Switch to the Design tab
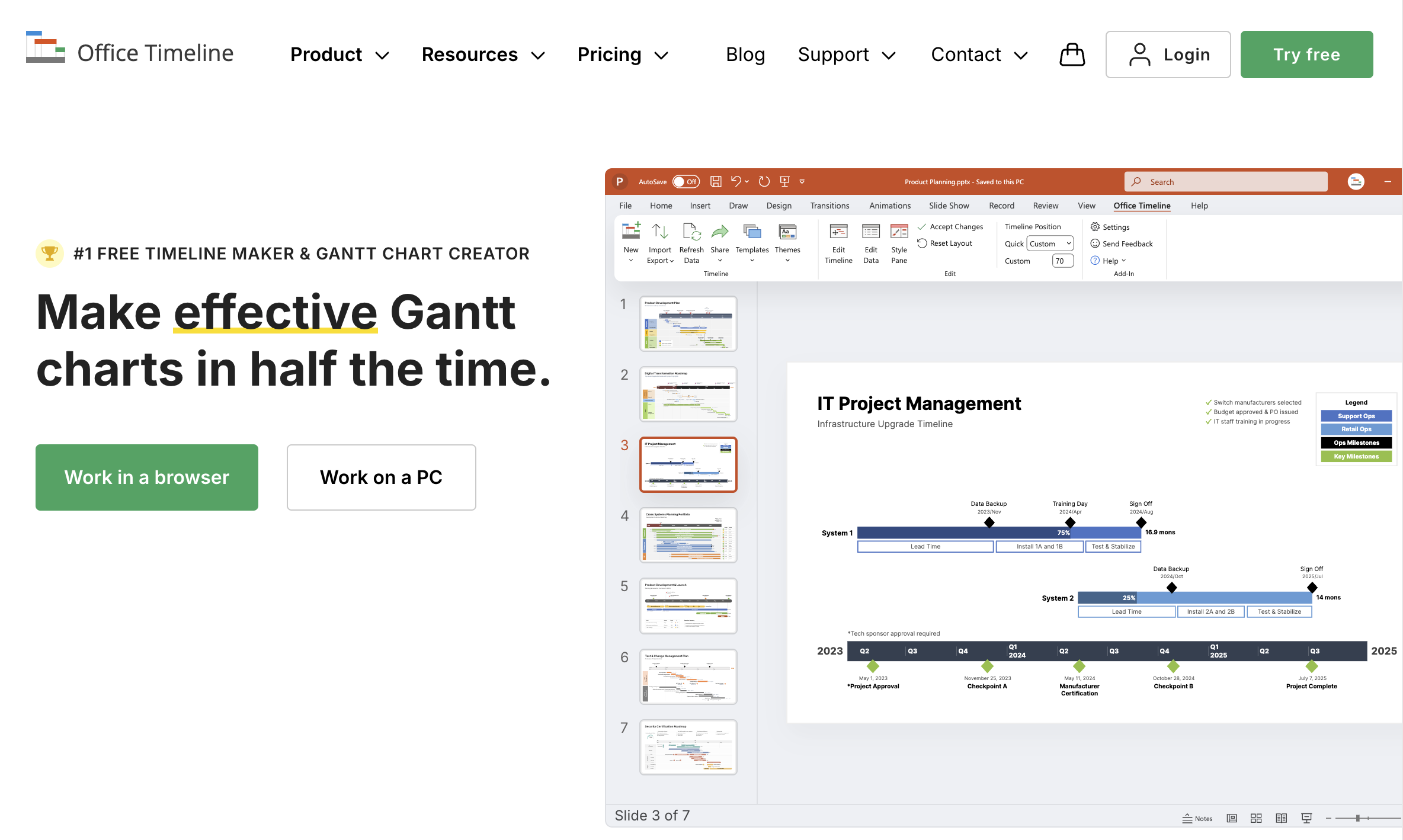The image size is (1403, 840). point(779,206)
